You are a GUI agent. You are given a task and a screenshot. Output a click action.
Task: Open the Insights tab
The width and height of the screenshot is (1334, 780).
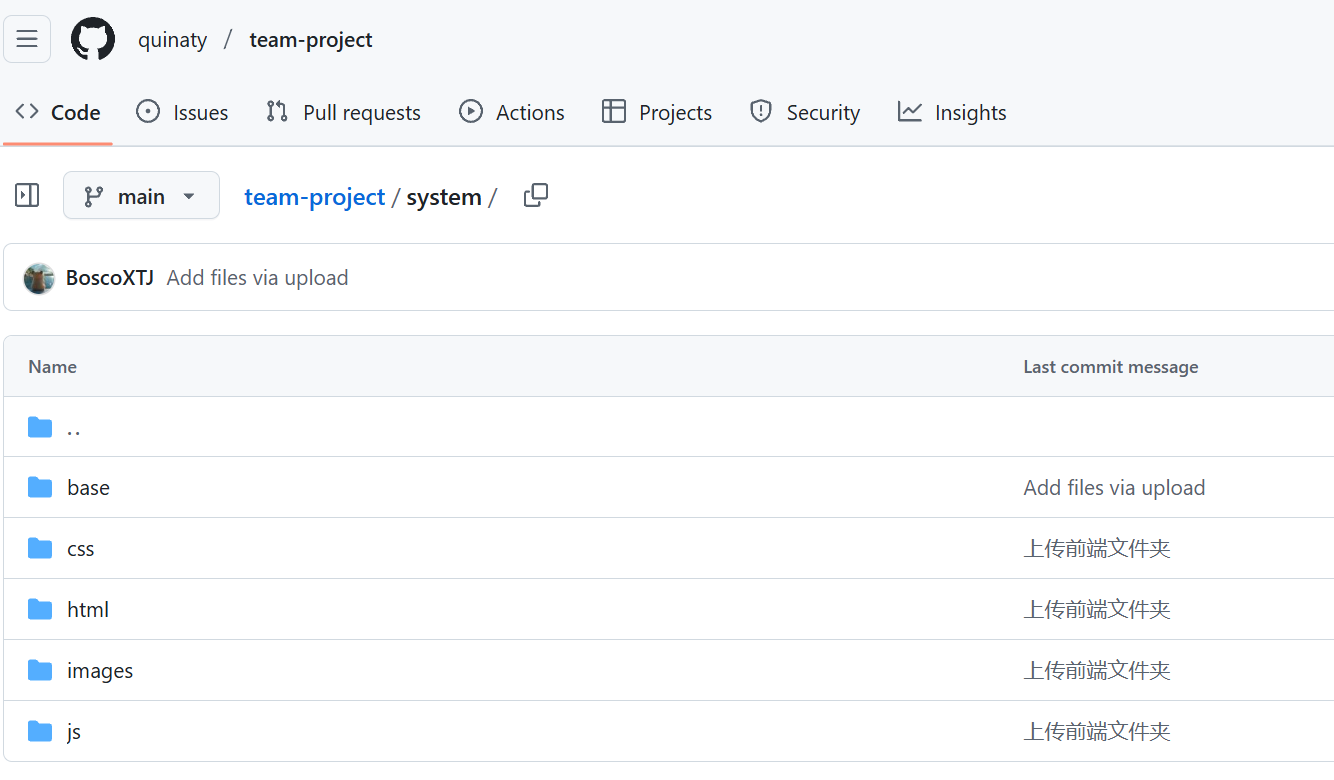point(952,113)
